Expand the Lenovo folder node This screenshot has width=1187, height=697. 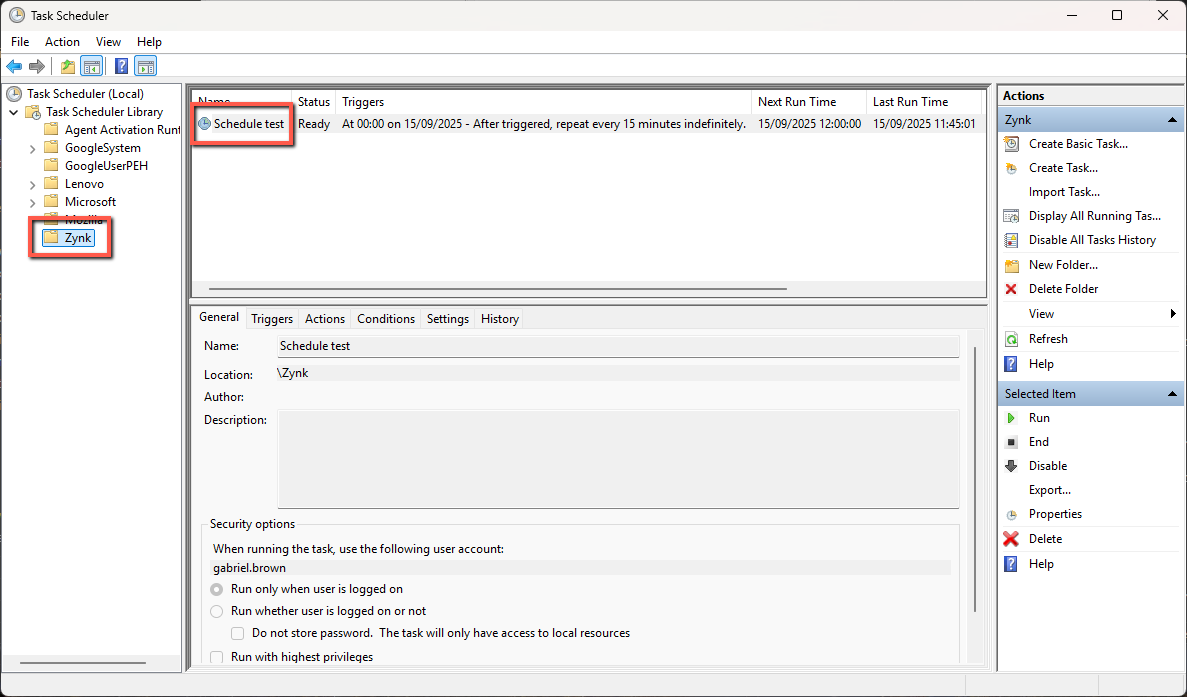[32, 185]
